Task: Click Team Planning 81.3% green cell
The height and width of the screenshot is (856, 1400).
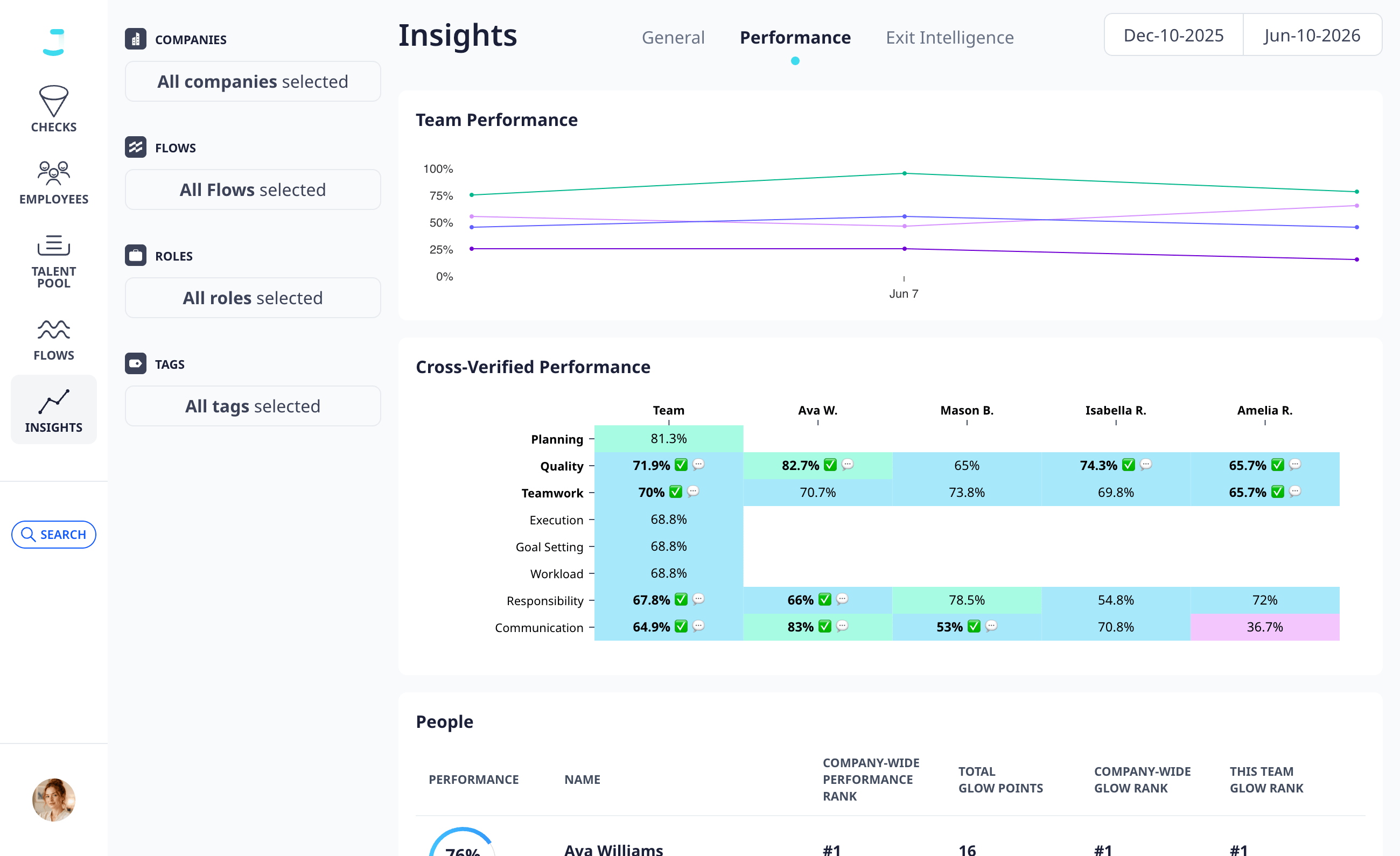Action: pos(669,439)
